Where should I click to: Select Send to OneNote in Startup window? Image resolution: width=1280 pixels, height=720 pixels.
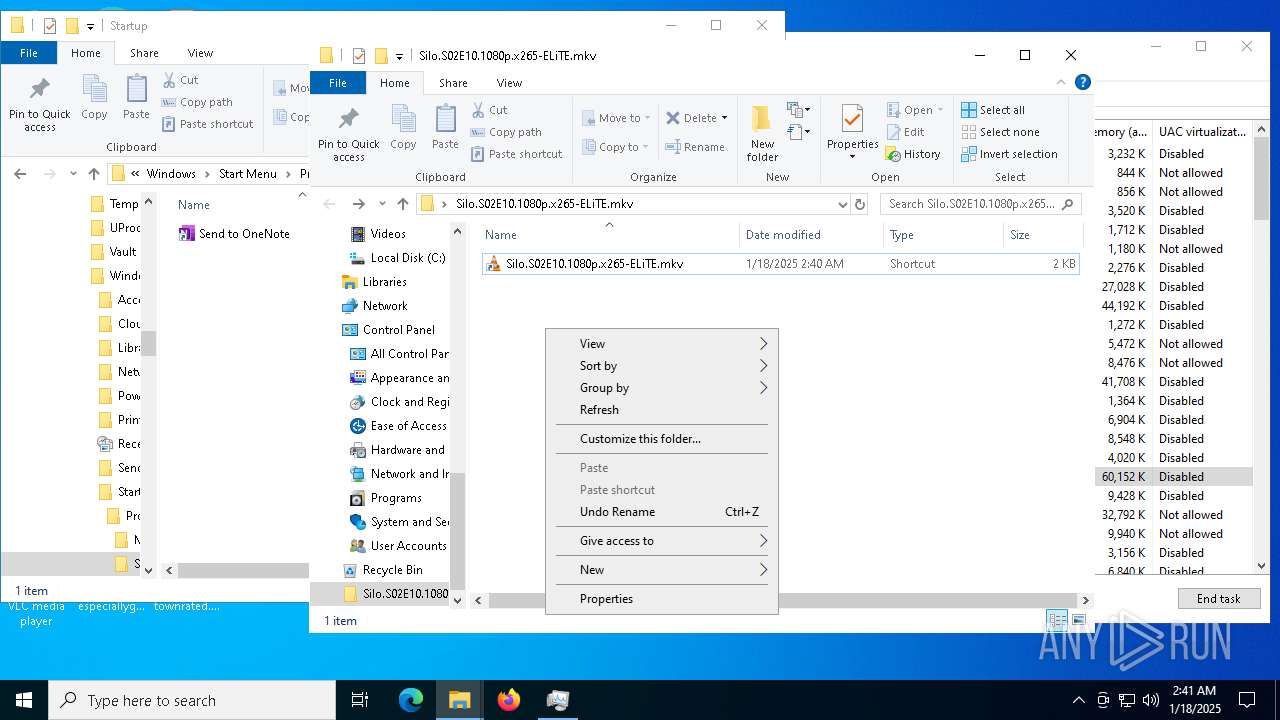click(x=234, y=234)
